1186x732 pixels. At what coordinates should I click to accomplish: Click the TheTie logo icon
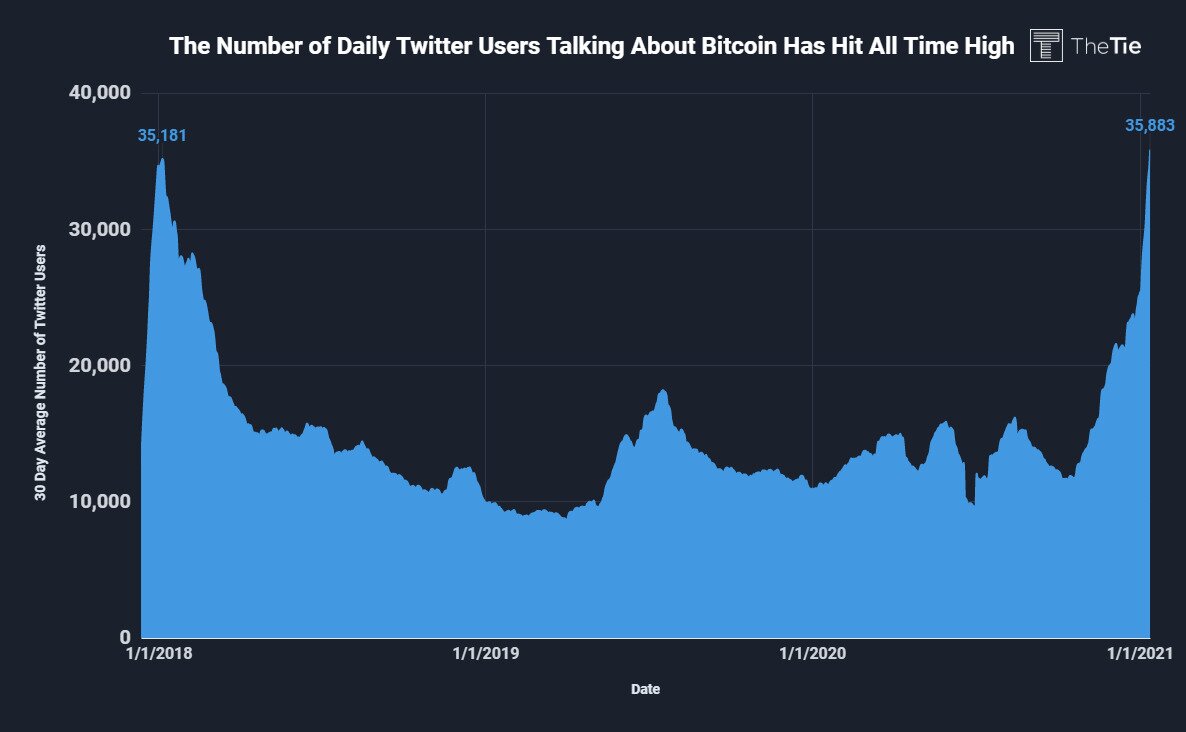[1046, 45]
